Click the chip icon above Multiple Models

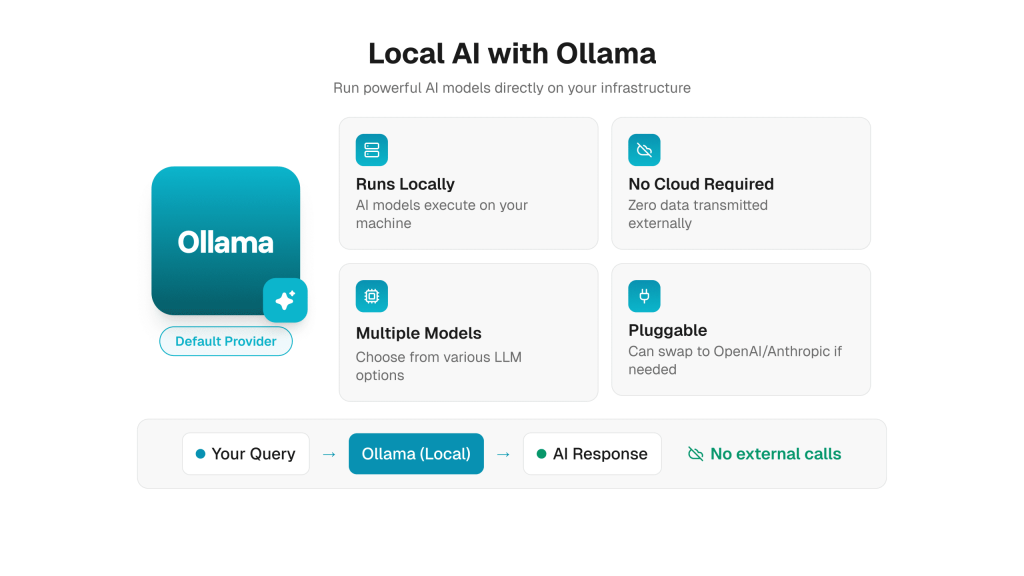pyautogui.click(x=372, y=296)
